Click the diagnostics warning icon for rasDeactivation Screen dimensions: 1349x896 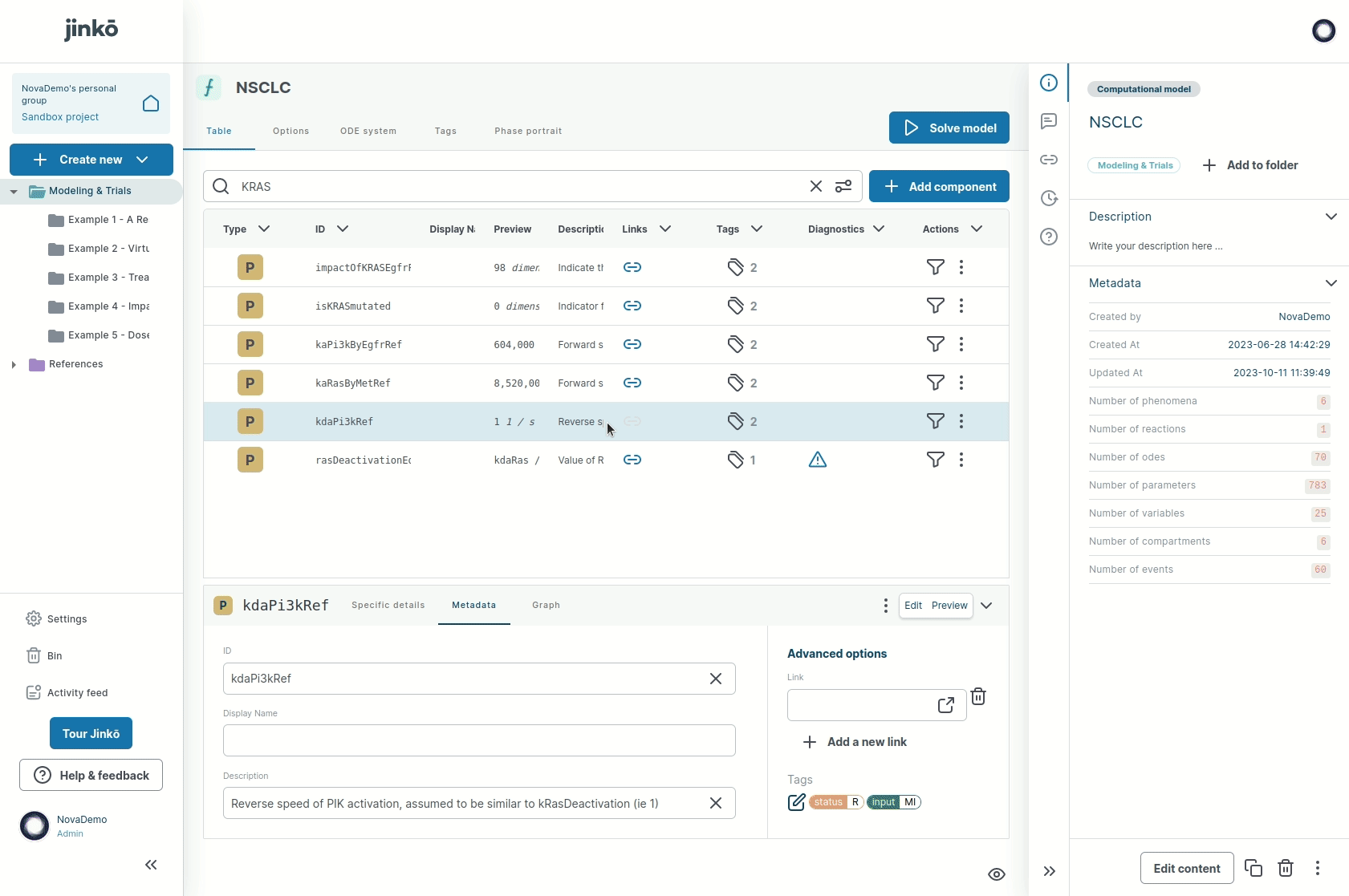pos(817,460)
